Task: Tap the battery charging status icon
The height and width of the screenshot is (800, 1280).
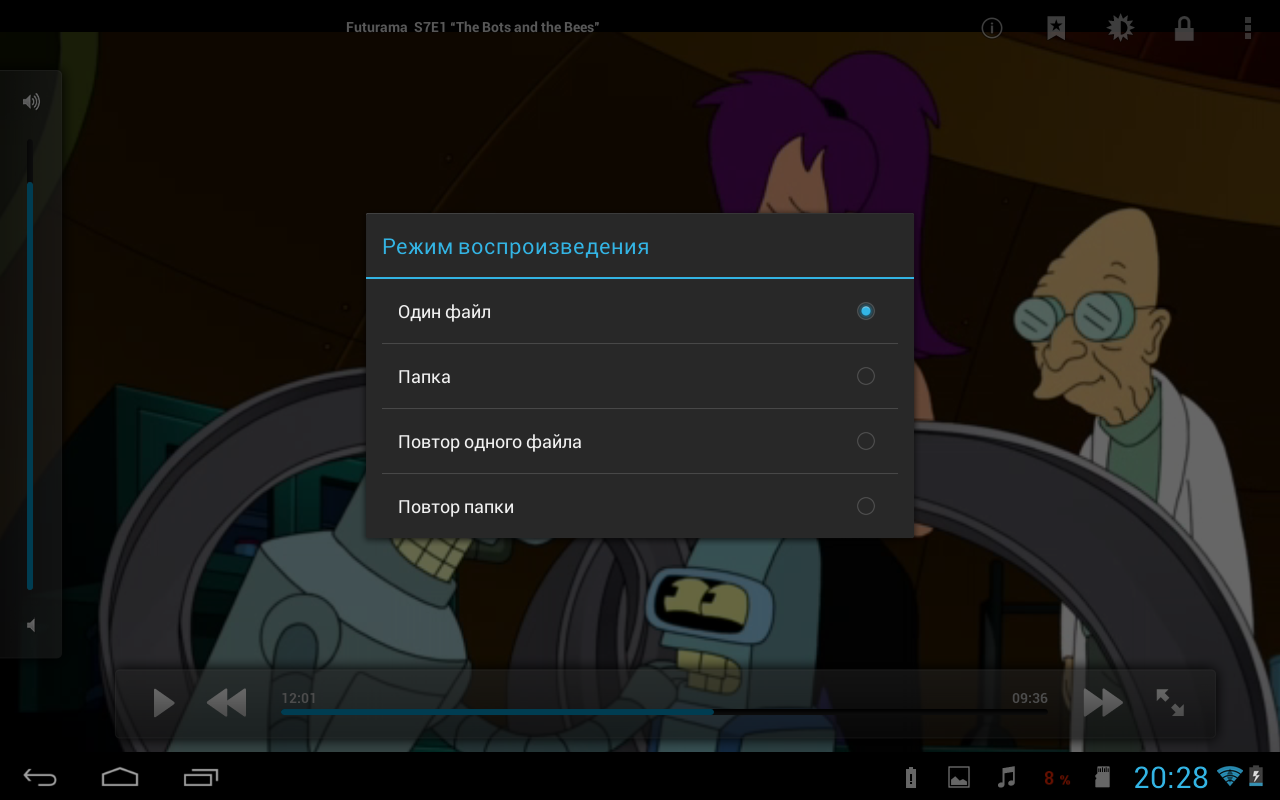Action: [x=1256, y=777]
